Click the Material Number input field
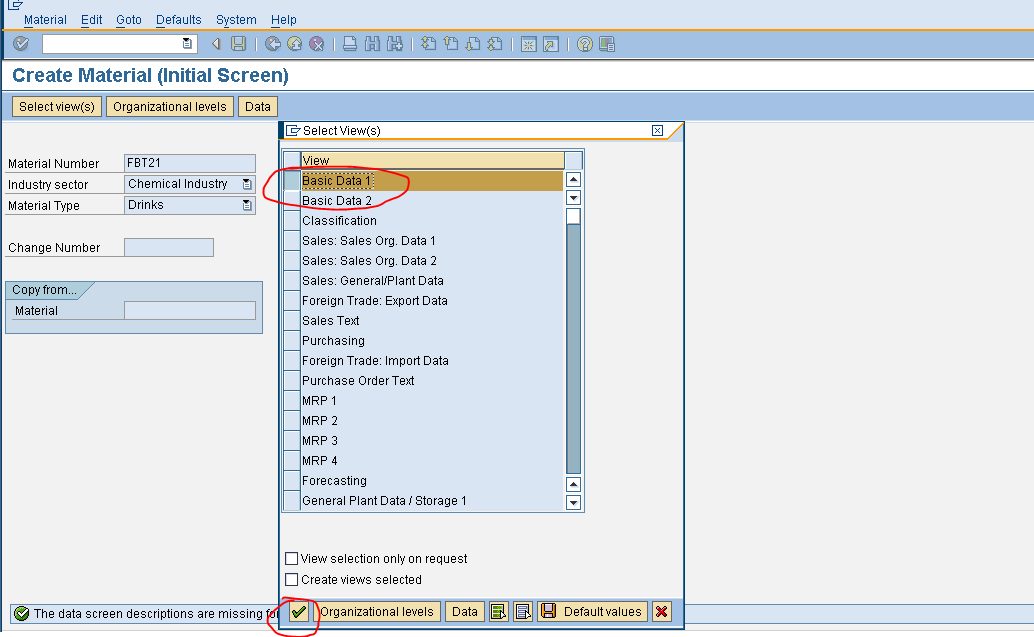The width and height of the screenshot is (1034, 637). (x=190, y=163)
